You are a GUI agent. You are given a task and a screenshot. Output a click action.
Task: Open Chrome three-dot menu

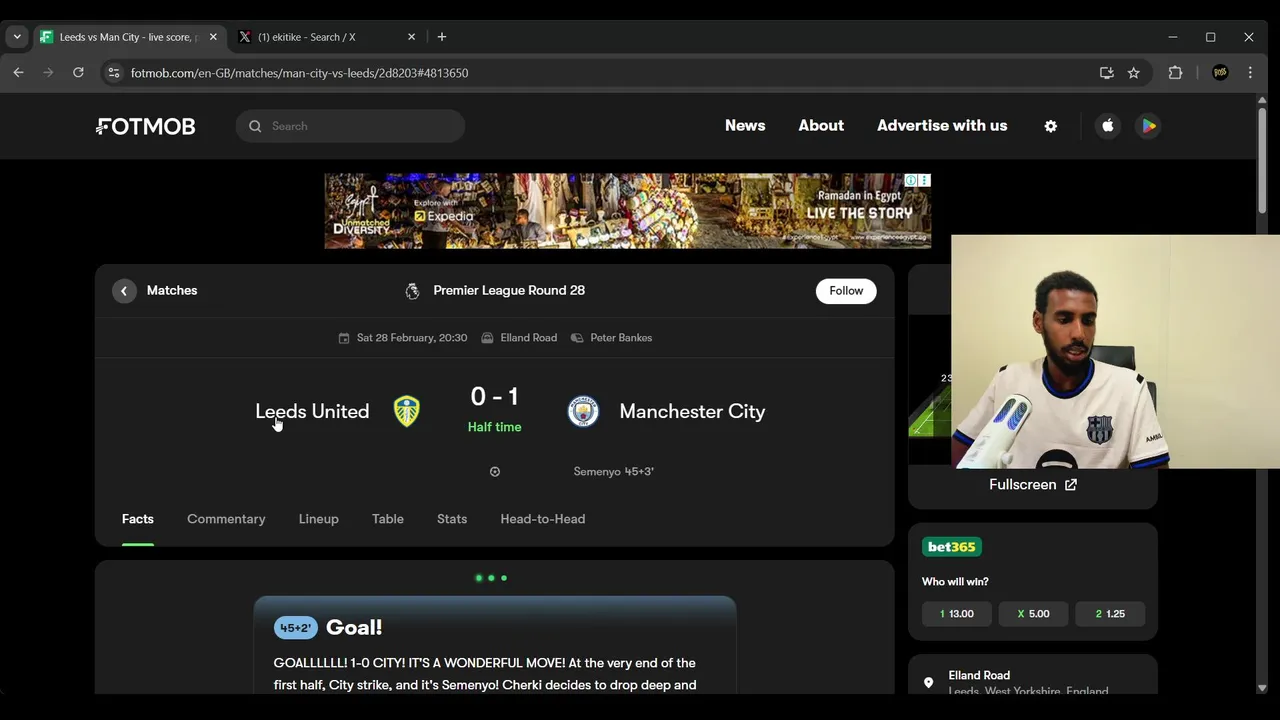point(1250,73)
